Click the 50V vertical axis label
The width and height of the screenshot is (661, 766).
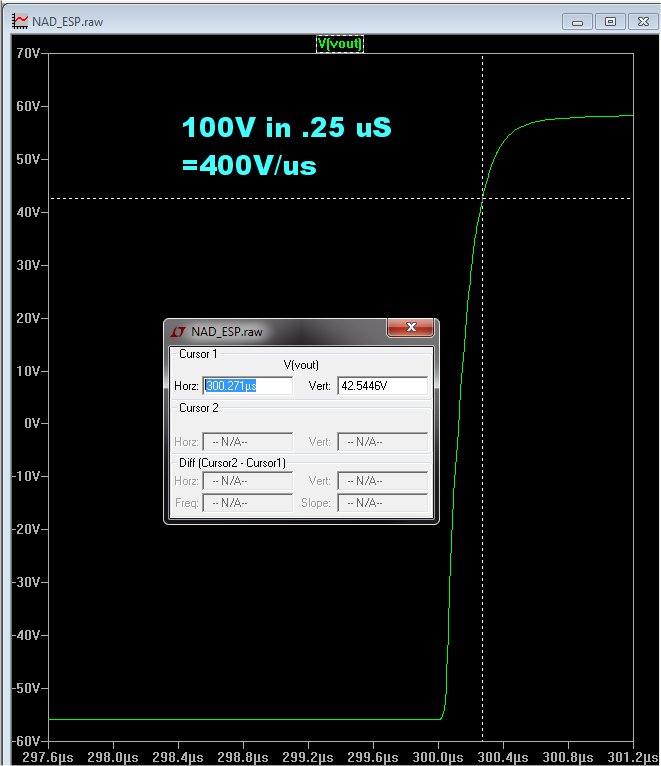coord(28,159)
